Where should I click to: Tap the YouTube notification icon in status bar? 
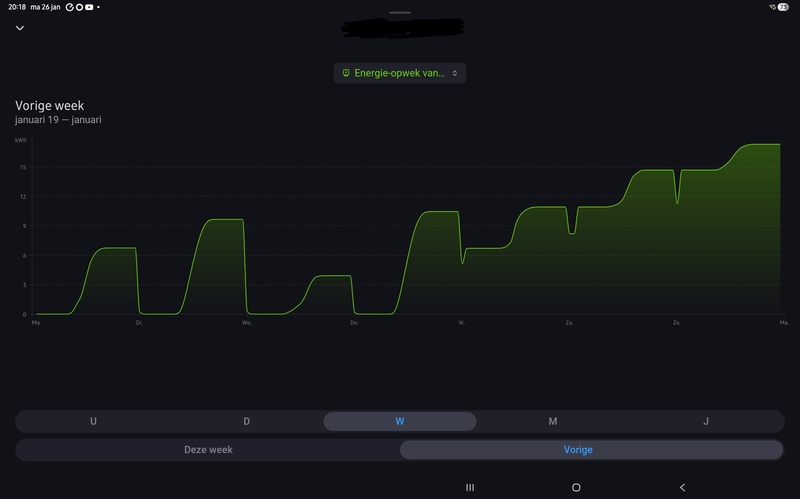click(89, 7)
